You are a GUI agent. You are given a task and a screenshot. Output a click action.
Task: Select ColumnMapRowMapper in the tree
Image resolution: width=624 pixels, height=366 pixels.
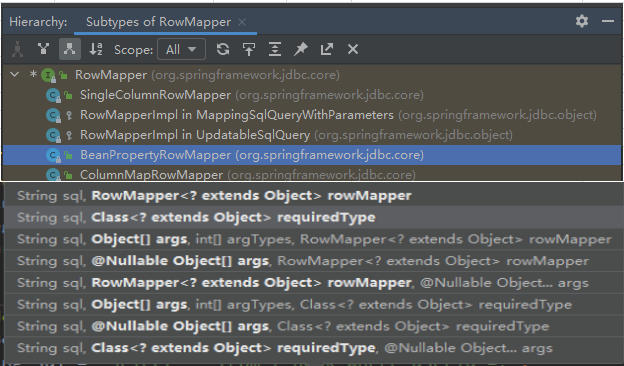coord(312,173)
